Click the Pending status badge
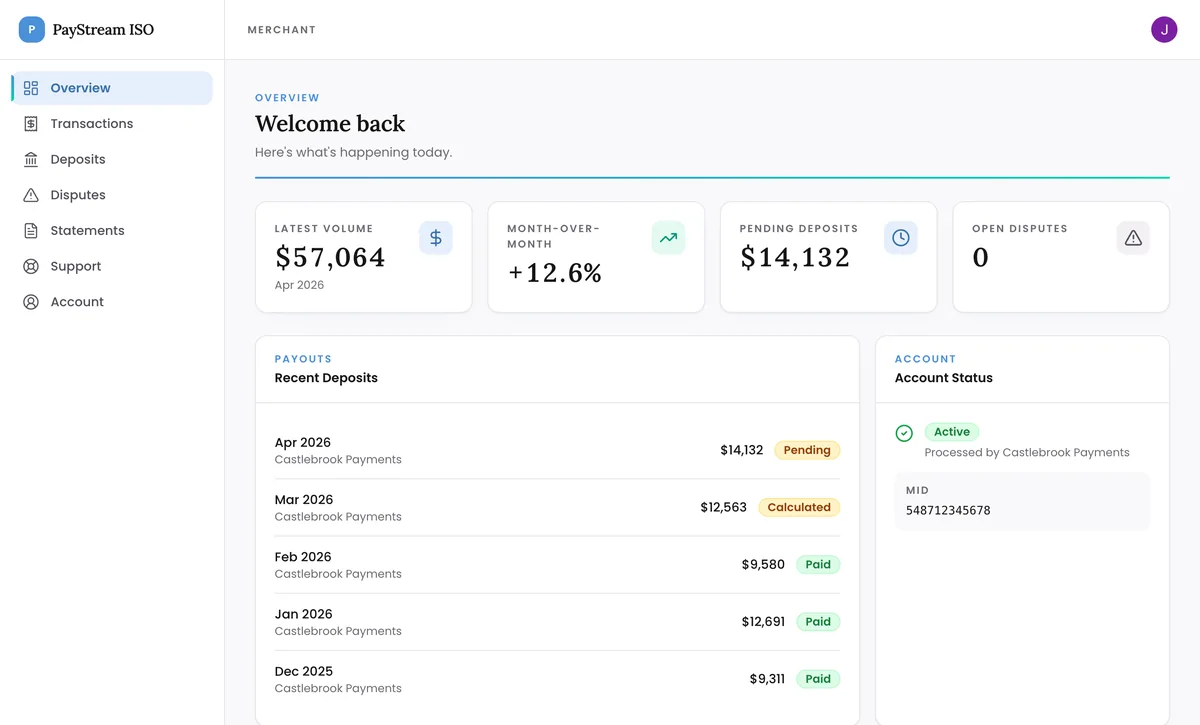Viewport: 1200px width, 725px height. pos(807,450)
